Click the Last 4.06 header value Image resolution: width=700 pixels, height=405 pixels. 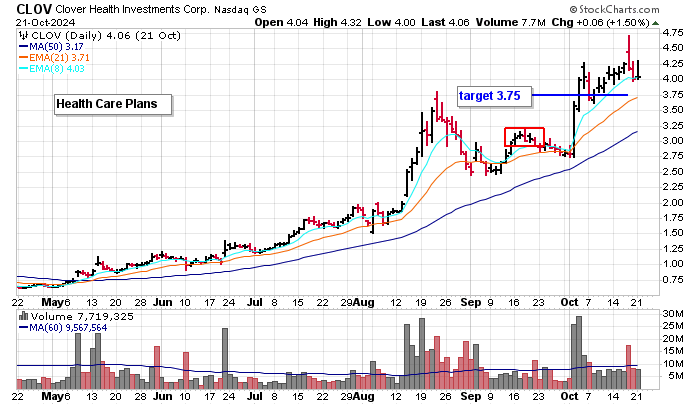pyautogui.click(x=446, y=22)
